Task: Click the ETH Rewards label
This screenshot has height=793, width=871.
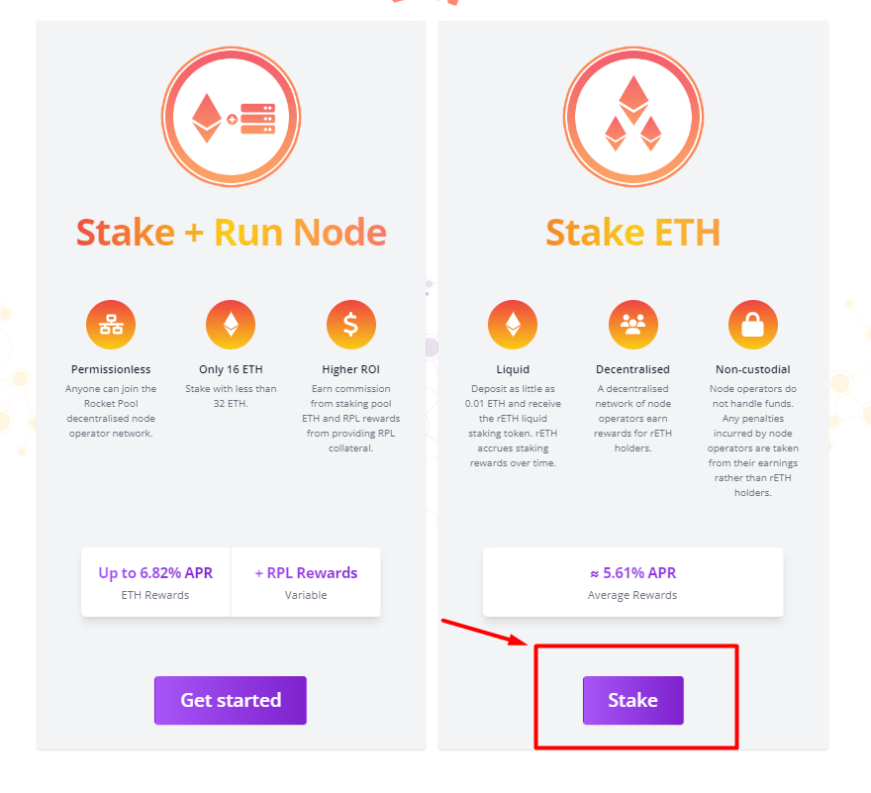Action: tap(155, 595)
